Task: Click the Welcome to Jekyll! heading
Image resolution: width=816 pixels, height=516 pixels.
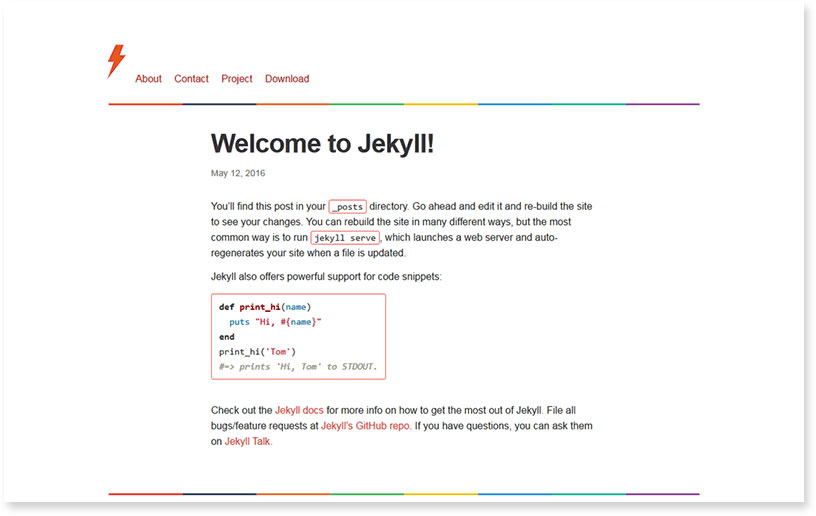Action: (x=322, y=144)
